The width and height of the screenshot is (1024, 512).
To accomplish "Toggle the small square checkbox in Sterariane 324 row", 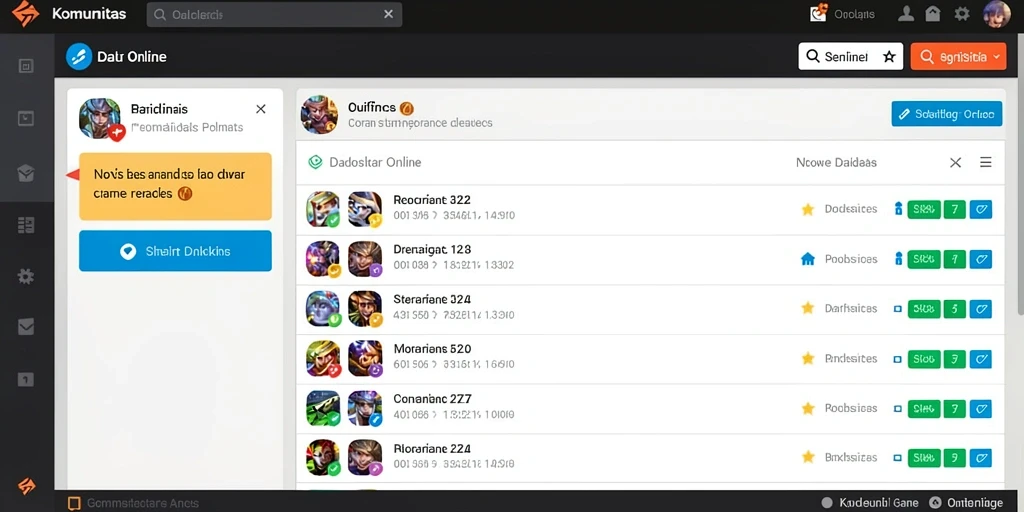I will pos(897,309).
